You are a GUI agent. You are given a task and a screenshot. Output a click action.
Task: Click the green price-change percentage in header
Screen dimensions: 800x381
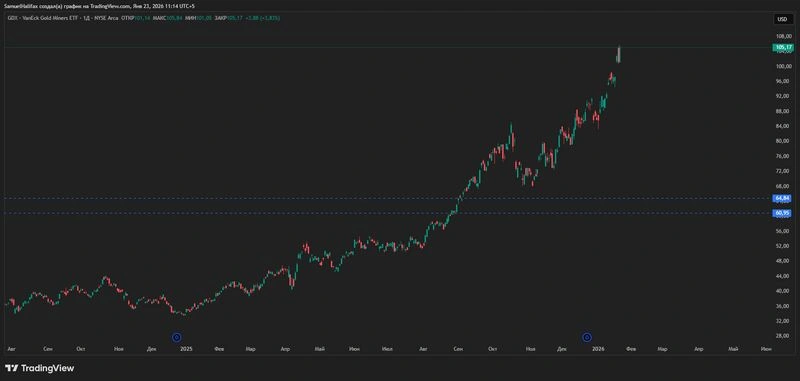click(x=271, y=18)
